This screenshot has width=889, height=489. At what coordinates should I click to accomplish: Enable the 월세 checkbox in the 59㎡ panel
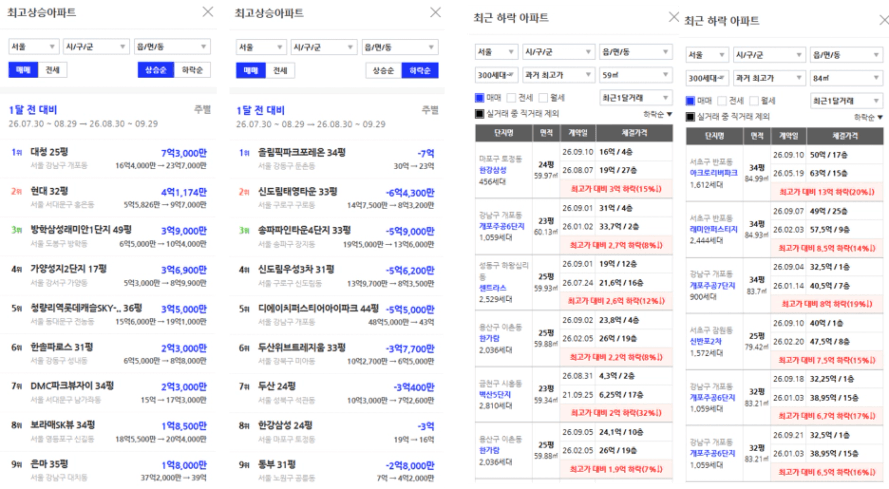(543, 98)
